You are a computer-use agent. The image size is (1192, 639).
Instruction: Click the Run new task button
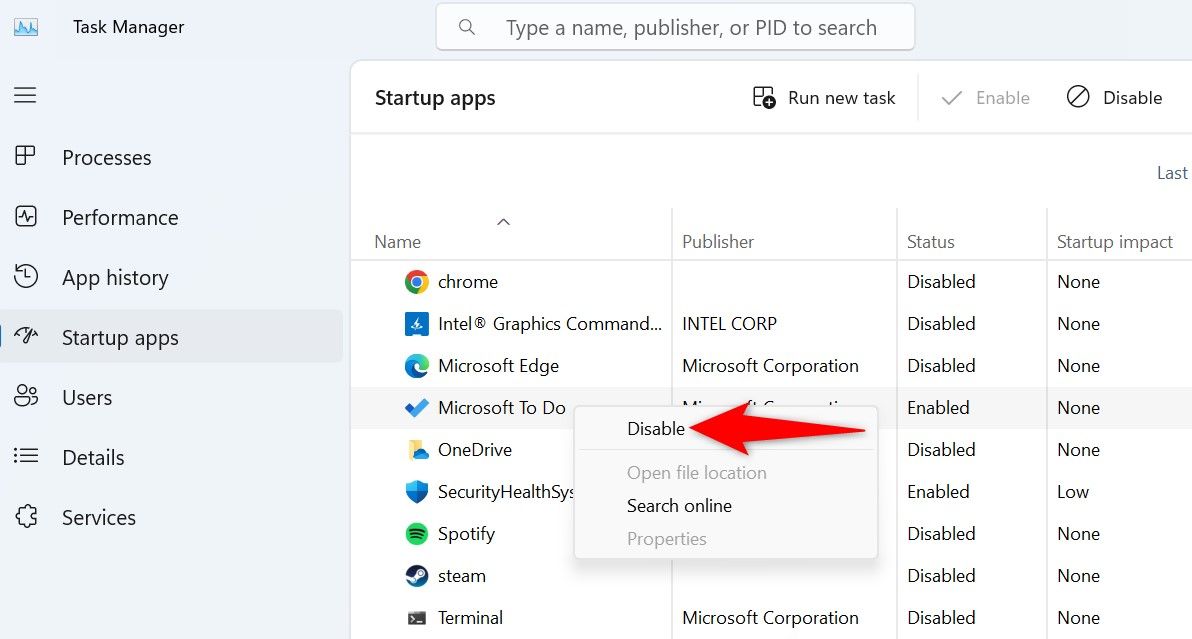tap(823, 97)
